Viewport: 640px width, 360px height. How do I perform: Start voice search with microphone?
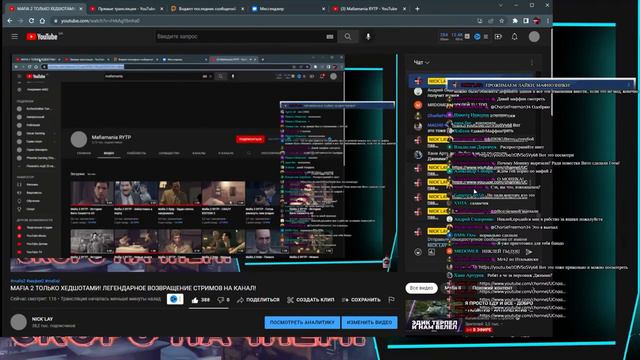click(368, 37)
